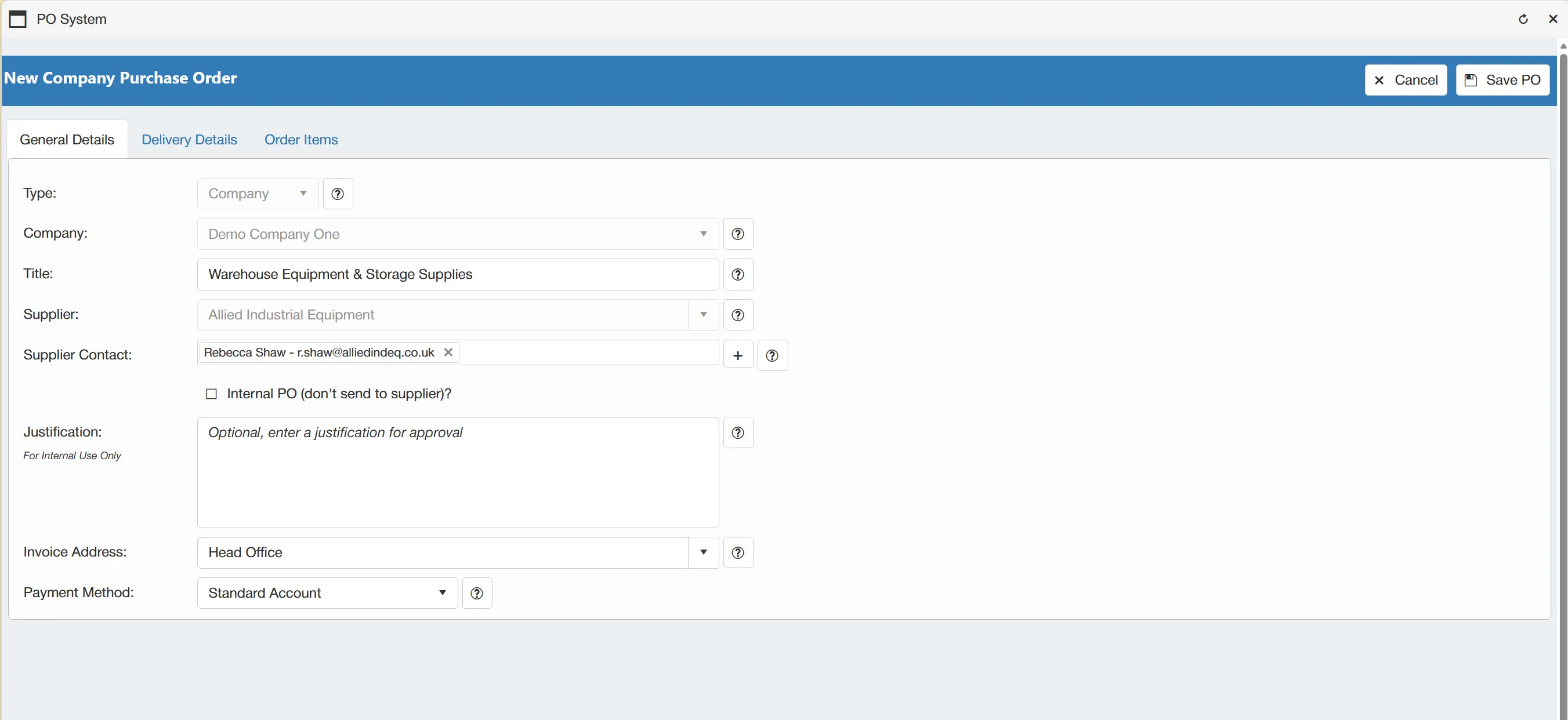This screenshot has width=1568, height=720.
Task: Open Supplier dropdown Allied Industrial Equipment
Action: coord(458,315)
